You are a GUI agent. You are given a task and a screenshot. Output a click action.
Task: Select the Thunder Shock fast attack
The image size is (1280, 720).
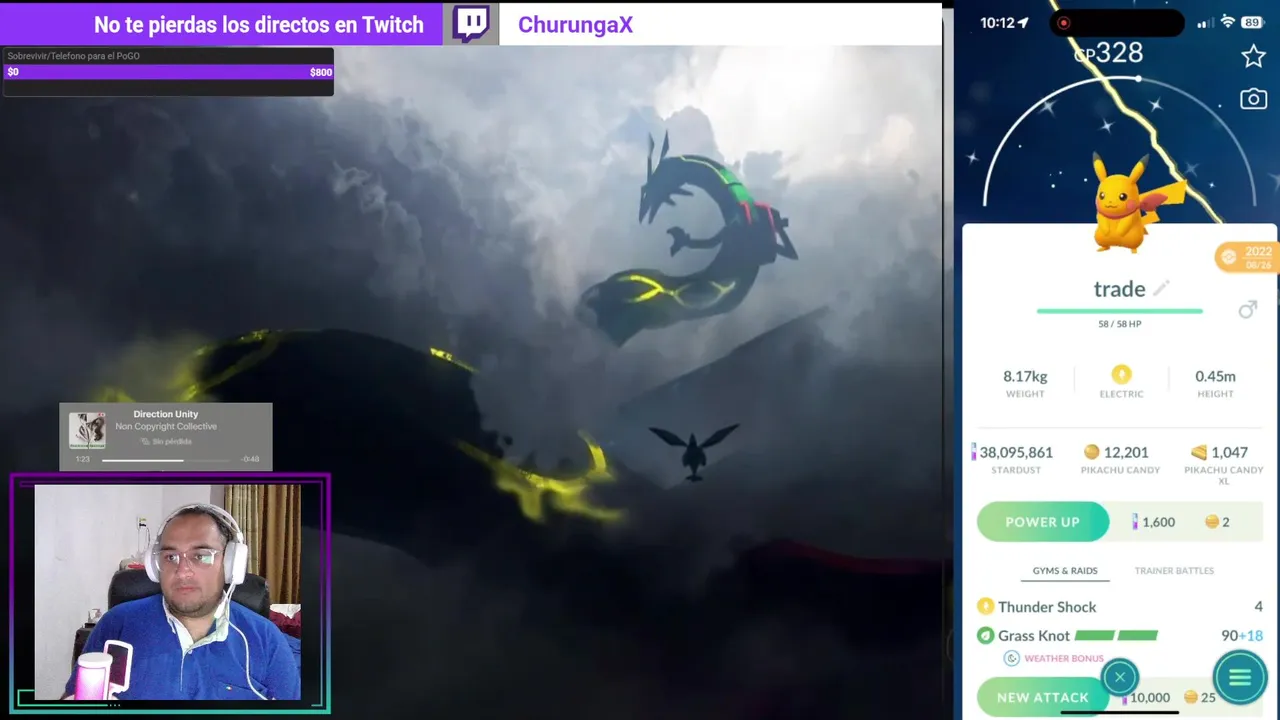pyautogui.click(x=1120, y=607)
